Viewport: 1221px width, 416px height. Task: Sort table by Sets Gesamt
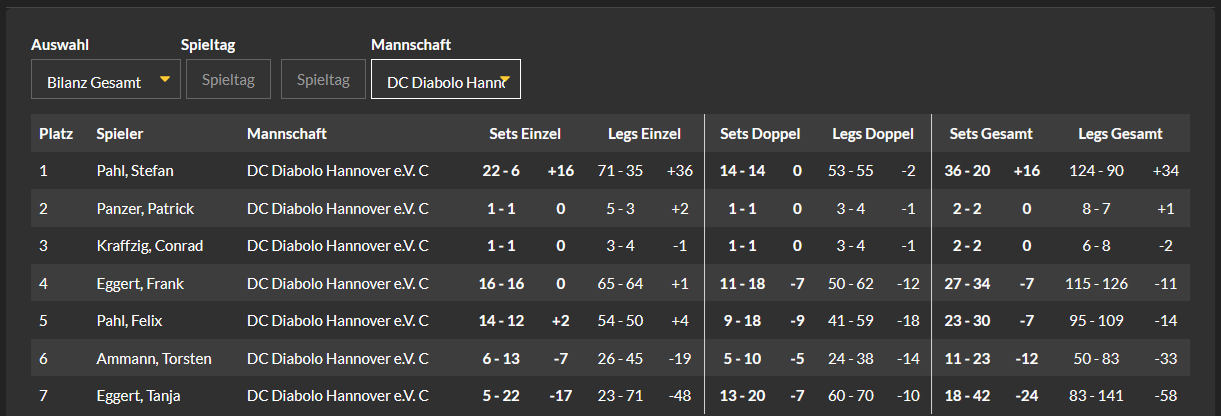click(x=991, y=133)
